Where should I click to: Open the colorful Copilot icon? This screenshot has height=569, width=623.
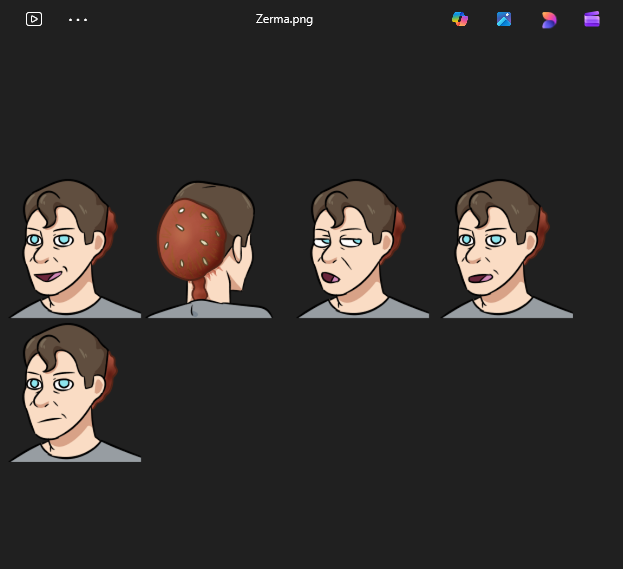tap(460, 19)
